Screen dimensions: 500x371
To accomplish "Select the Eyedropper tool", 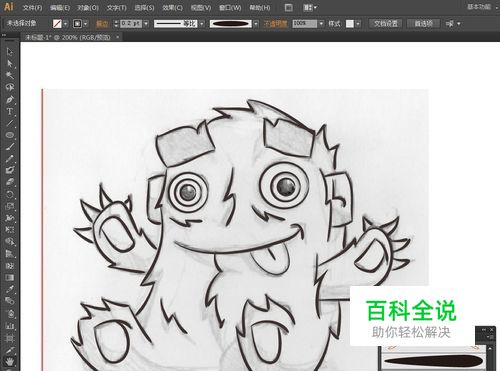I will click(10, 289).
